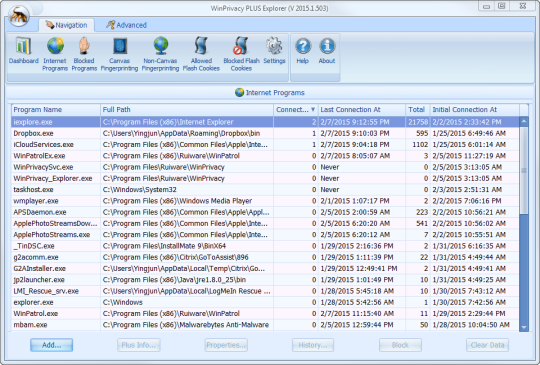Open Canvas Fingerprinting
Viewport: 540px width, 365px height.
click(120, 54)
